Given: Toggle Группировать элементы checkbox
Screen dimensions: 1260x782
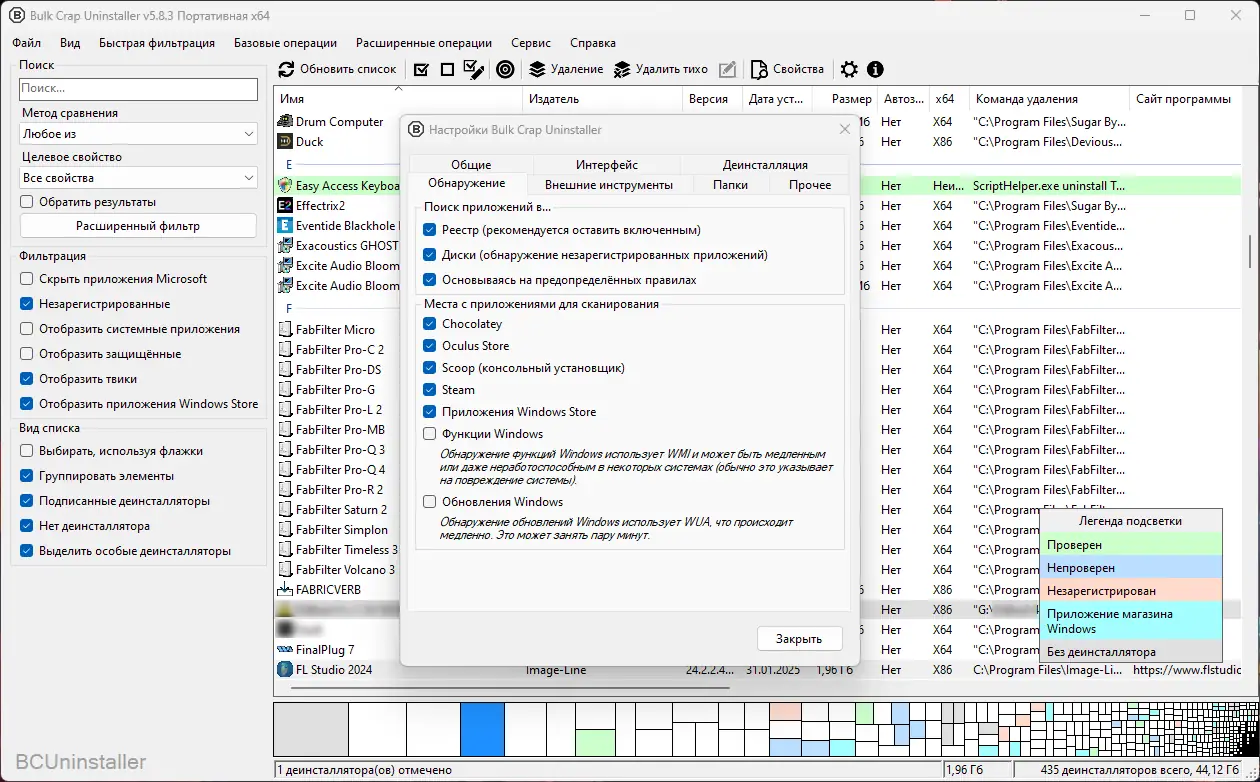Looking at the screenshot, I should tap(27, 476).
